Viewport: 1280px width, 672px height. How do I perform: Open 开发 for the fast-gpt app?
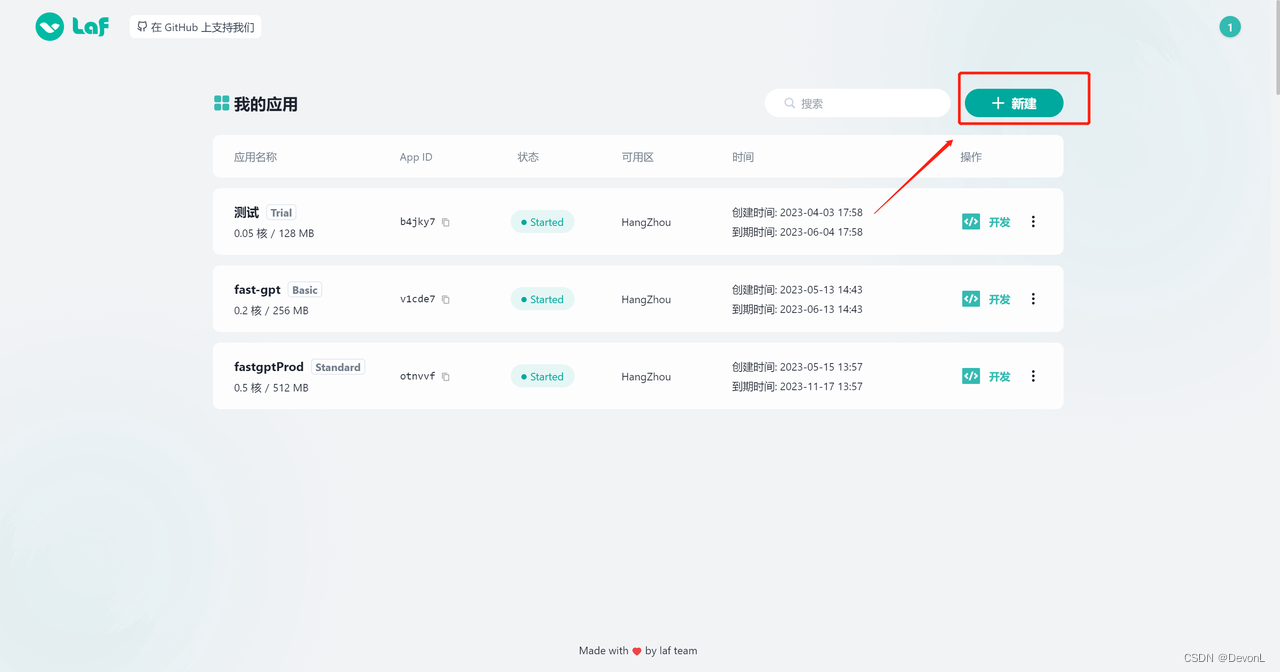click(x=999, y=299)
